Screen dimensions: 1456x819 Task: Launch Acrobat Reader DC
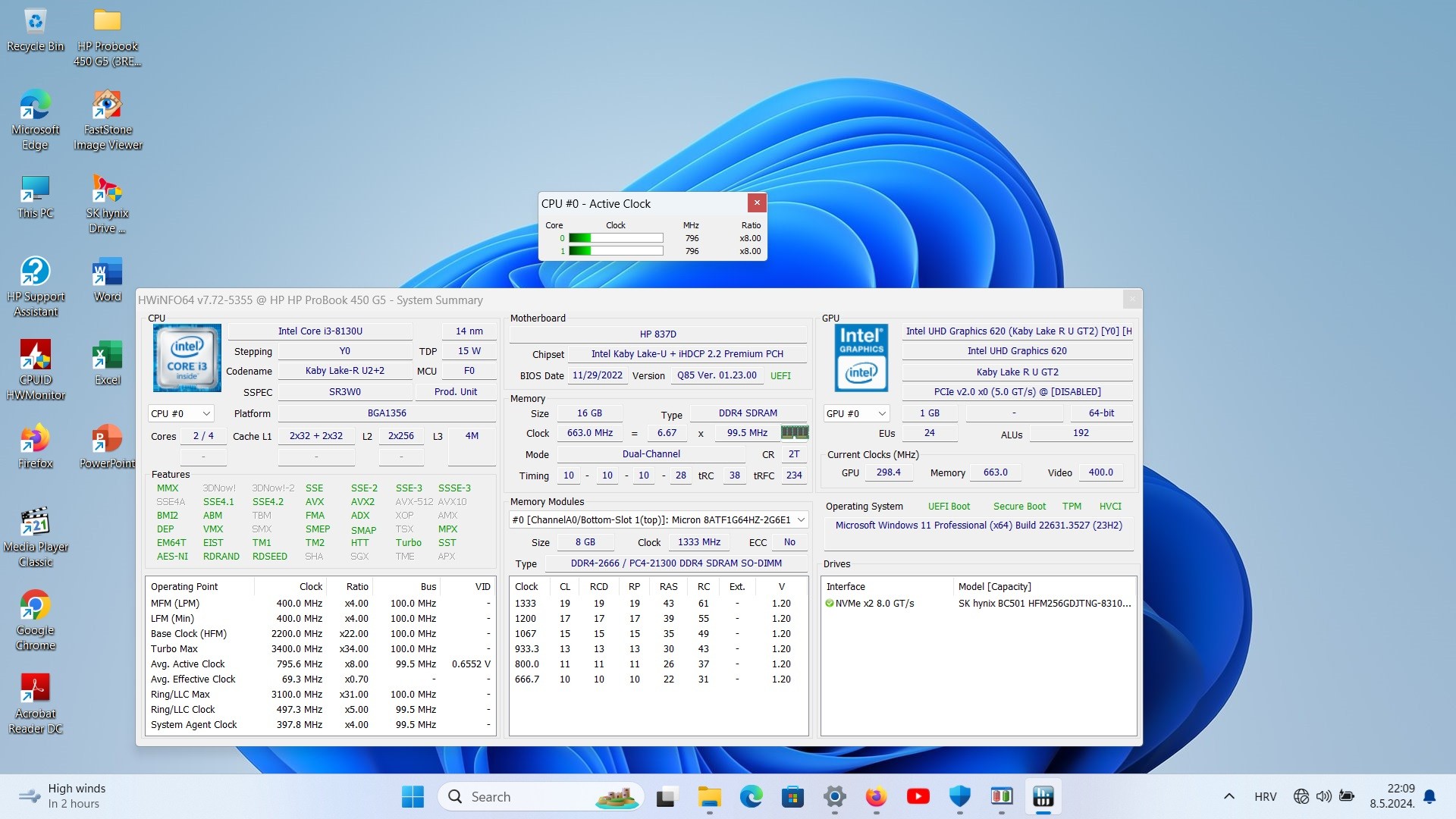click(35, 704)
